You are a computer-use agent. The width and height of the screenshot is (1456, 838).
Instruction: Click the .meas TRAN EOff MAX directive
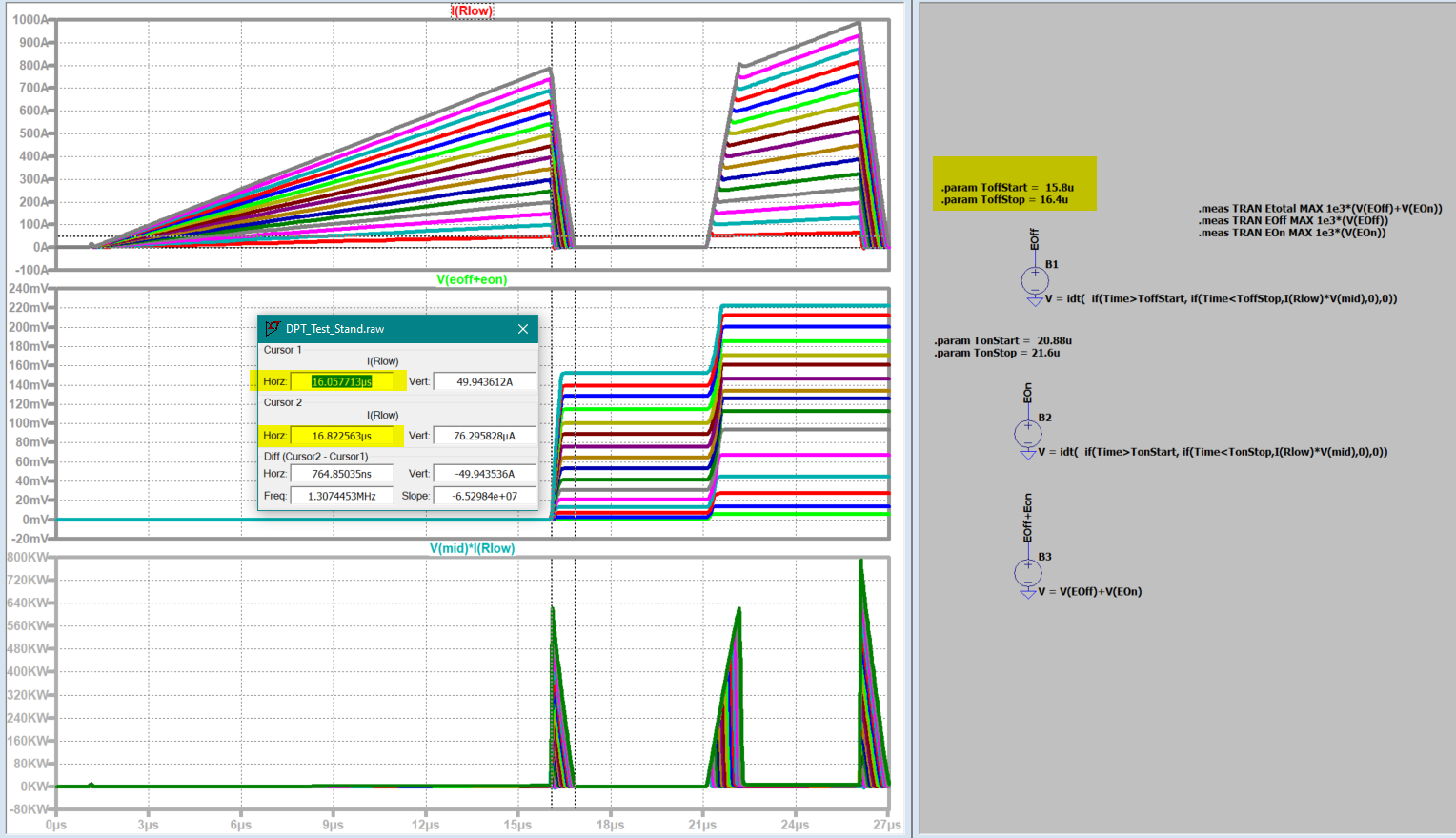[x=1293, y=220]
